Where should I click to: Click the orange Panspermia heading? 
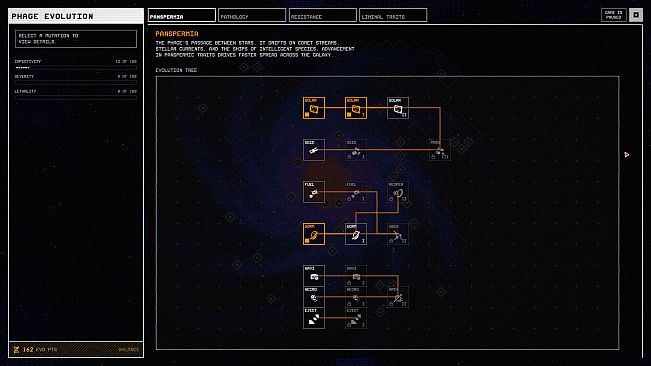[x=177, y=34]
